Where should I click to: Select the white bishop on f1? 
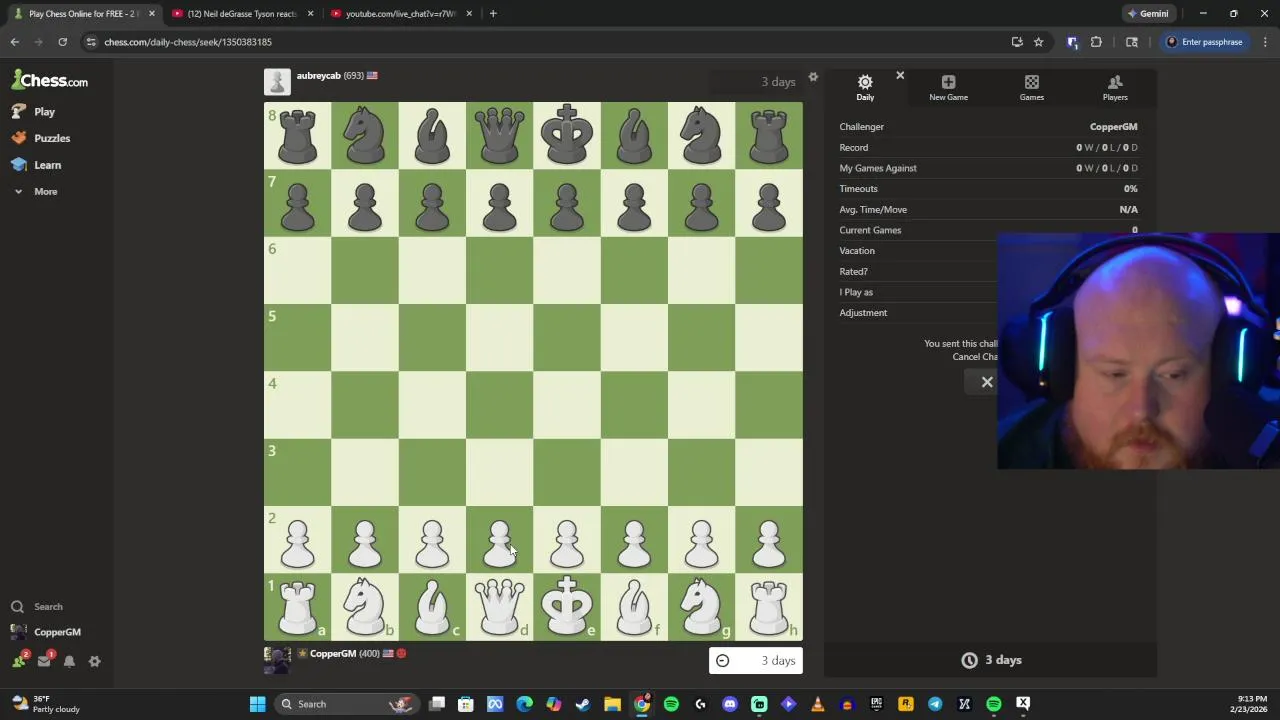634,607
